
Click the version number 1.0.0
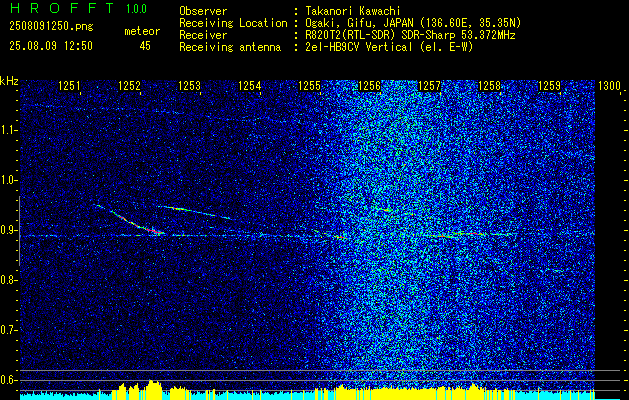(136, 8)
